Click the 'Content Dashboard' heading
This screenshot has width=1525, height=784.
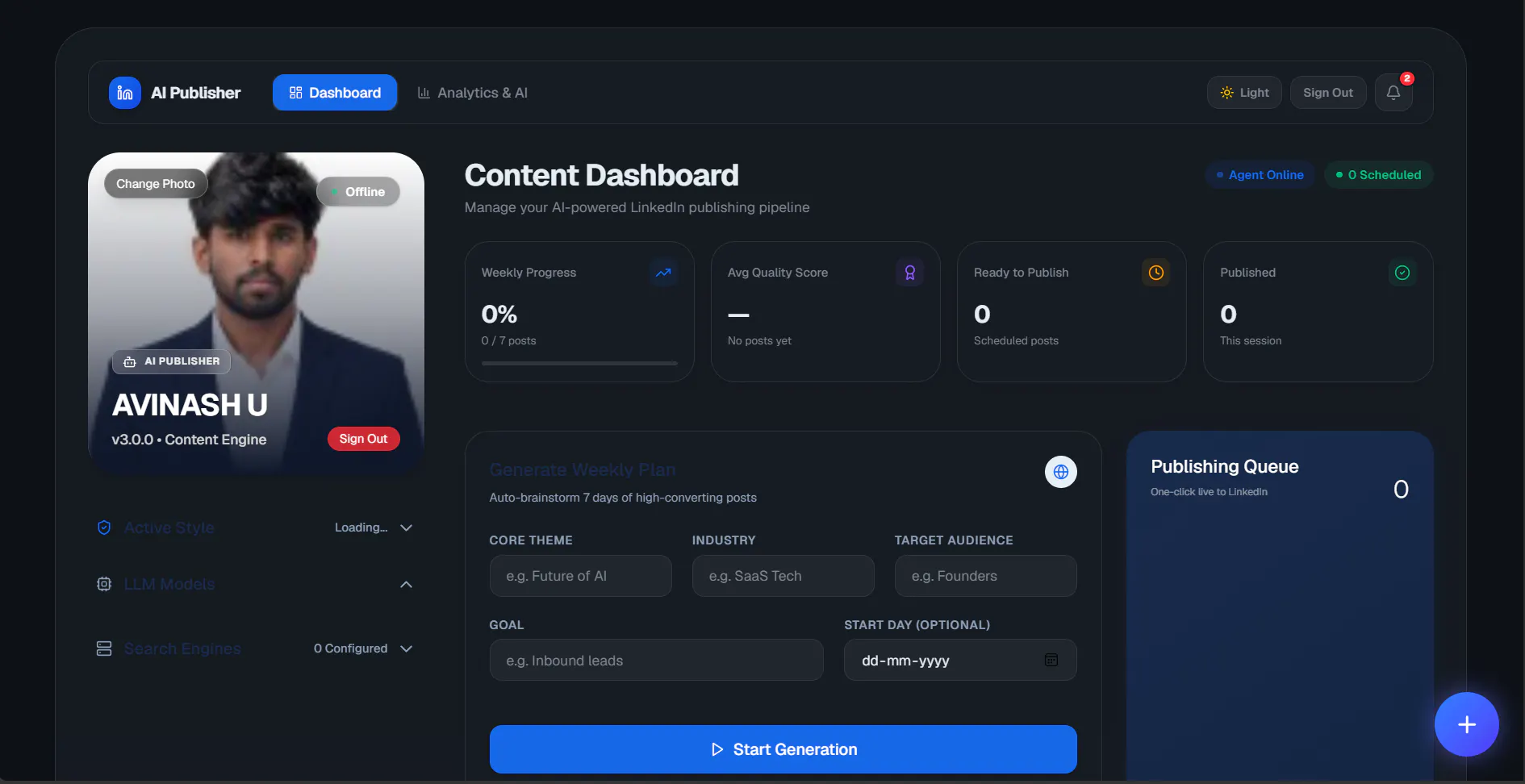click(x=602, y=175)
